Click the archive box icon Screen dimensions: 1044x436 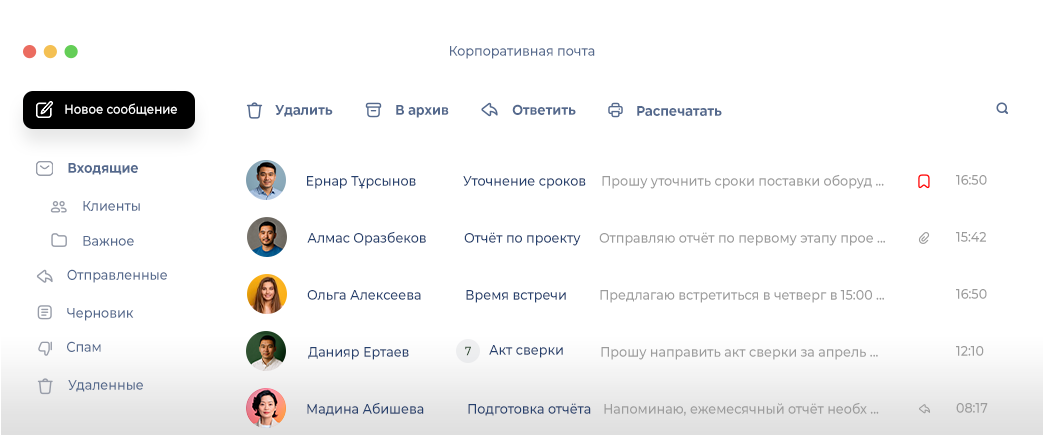pyautogui.click(x=374, y=110)
